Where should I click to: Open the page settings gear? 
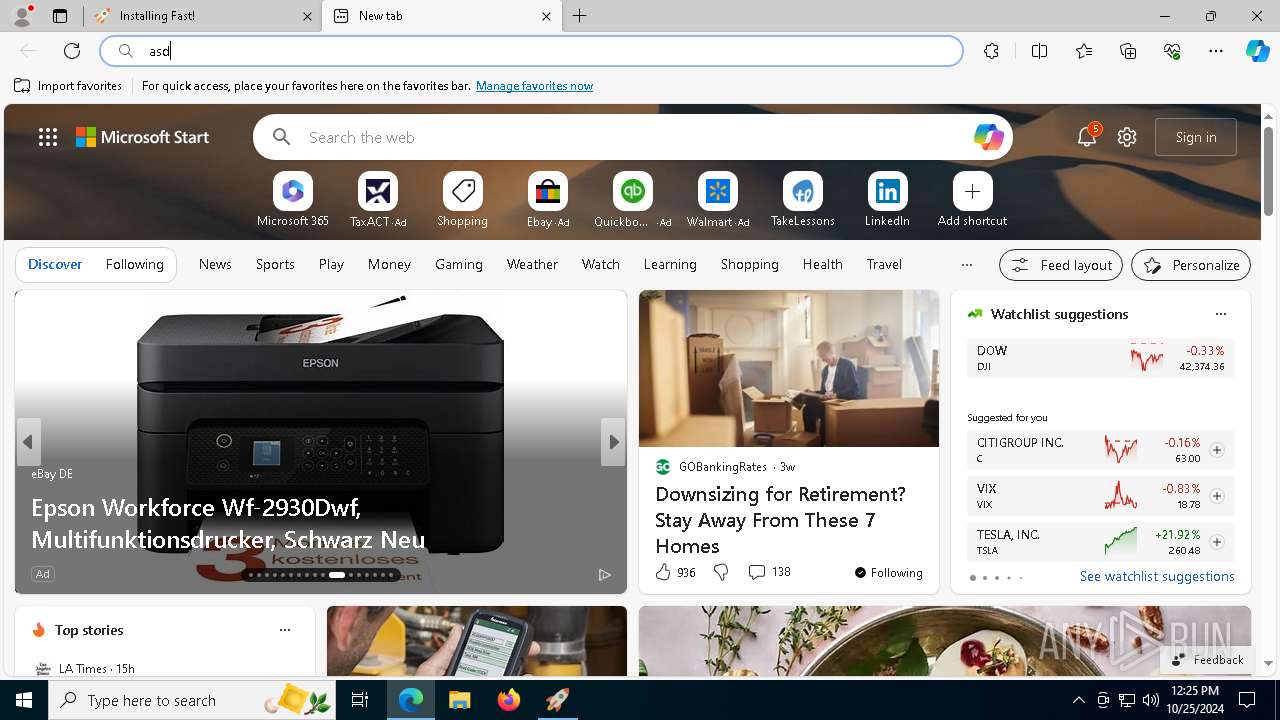click(x=1127, y=137)
